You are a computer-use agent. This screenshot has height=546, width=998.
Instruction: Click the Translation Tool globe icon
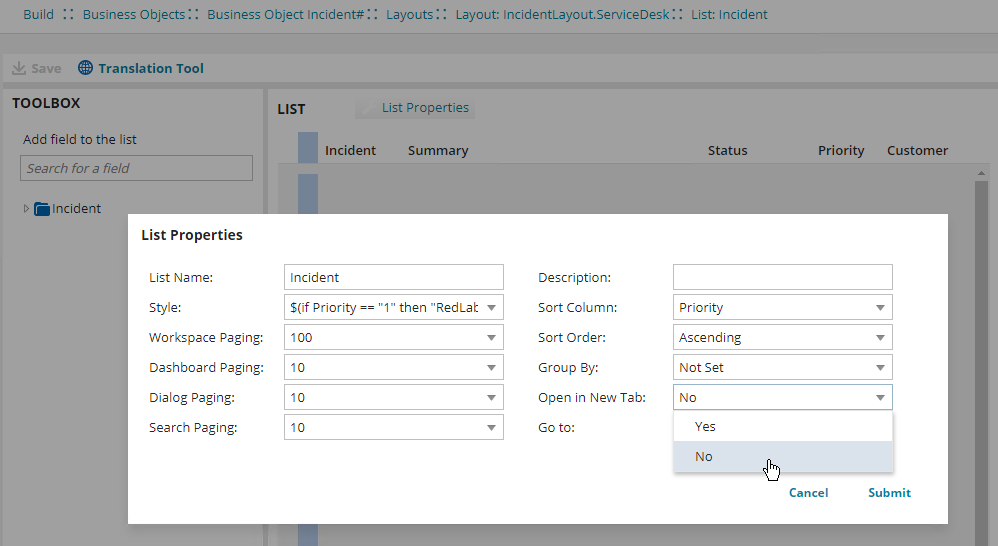click(85, 69)
